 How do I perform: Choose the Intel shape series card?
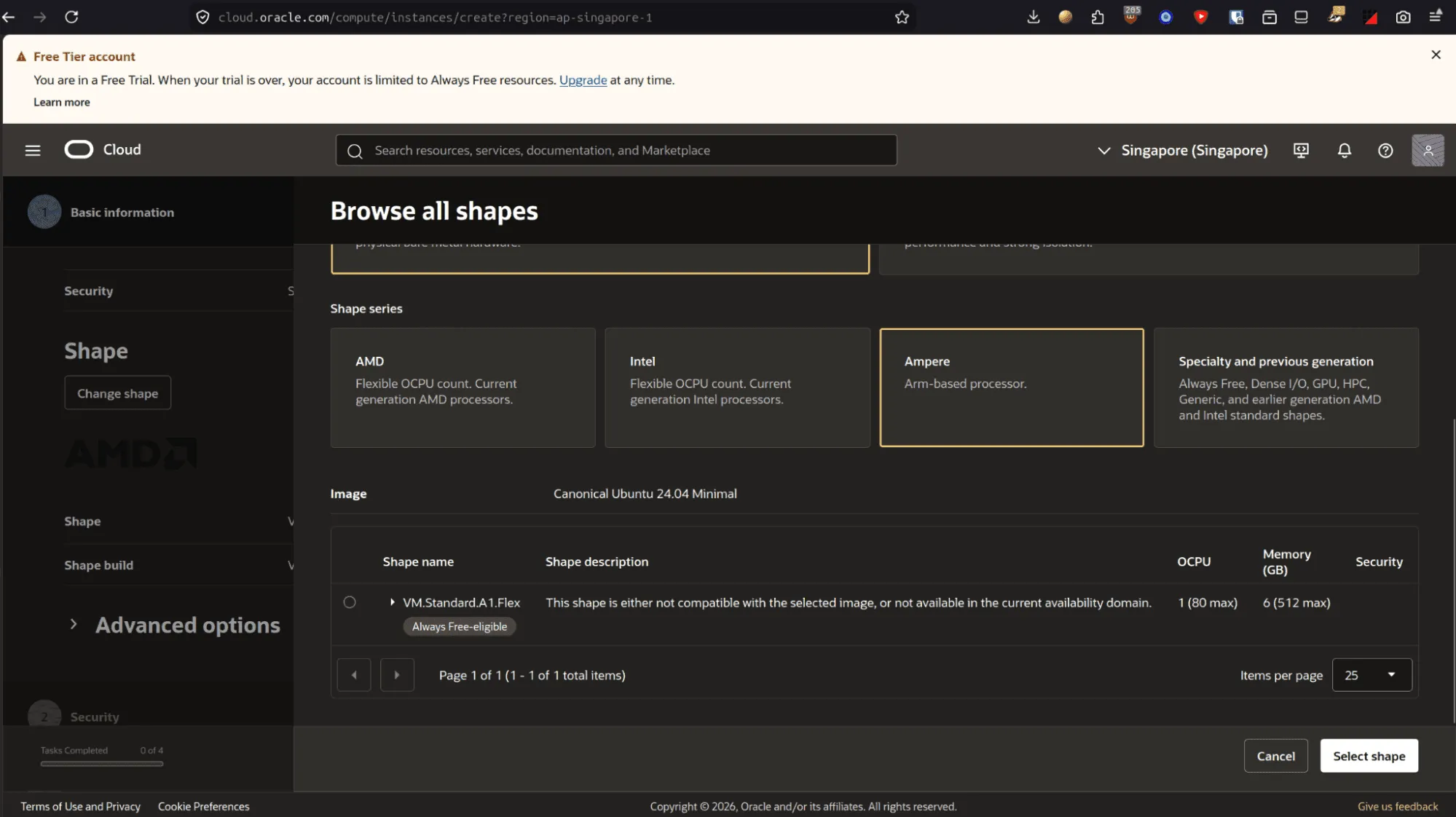[x=737, y=387]
